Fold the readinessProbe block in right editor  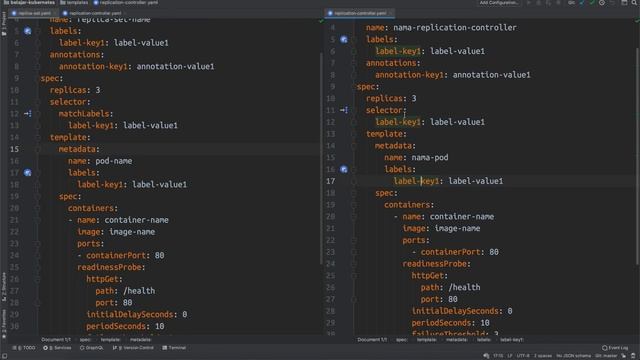tap(353, 264)
